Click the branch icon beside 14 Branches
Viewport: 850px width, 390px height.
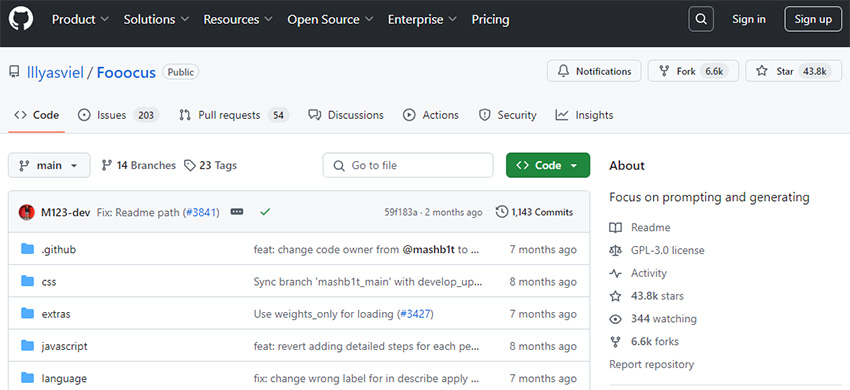pos(107,165)
